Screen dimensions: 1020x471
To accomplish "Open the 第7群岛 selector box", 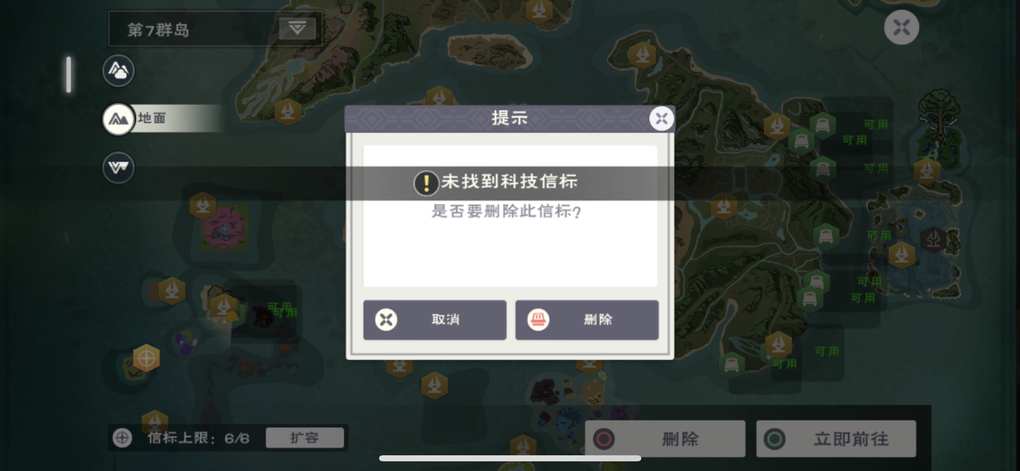I will [x=215, y=29].
